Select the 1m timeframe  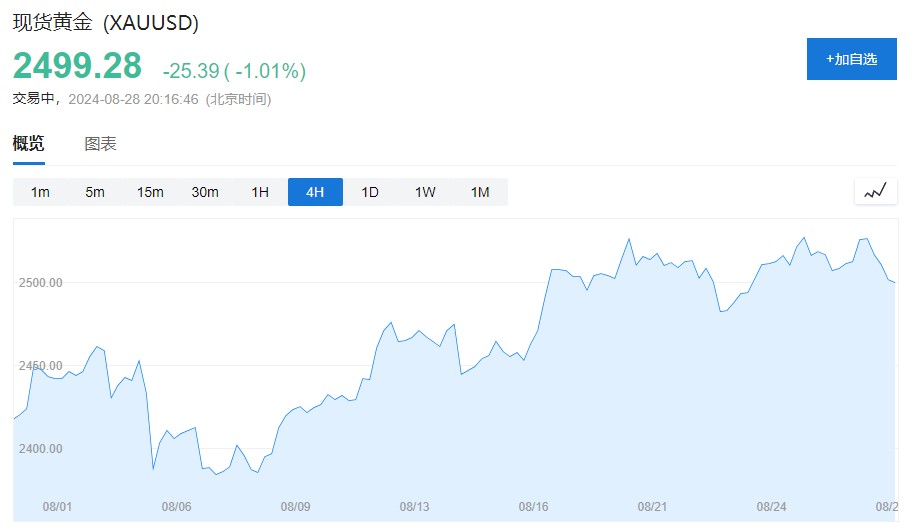(40, 192)
